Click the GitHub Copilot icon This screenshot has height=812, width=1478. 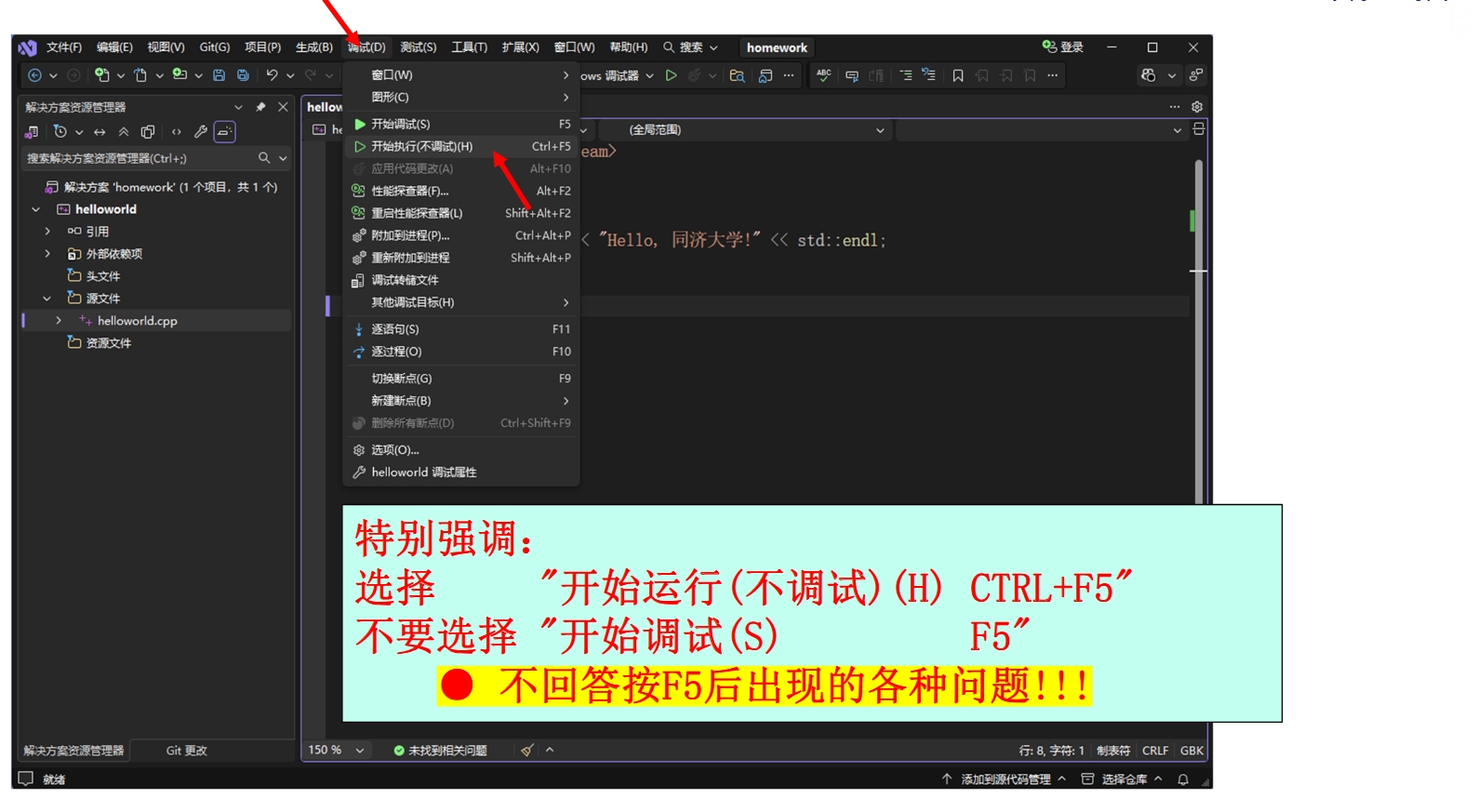[x=1149, y=75]
